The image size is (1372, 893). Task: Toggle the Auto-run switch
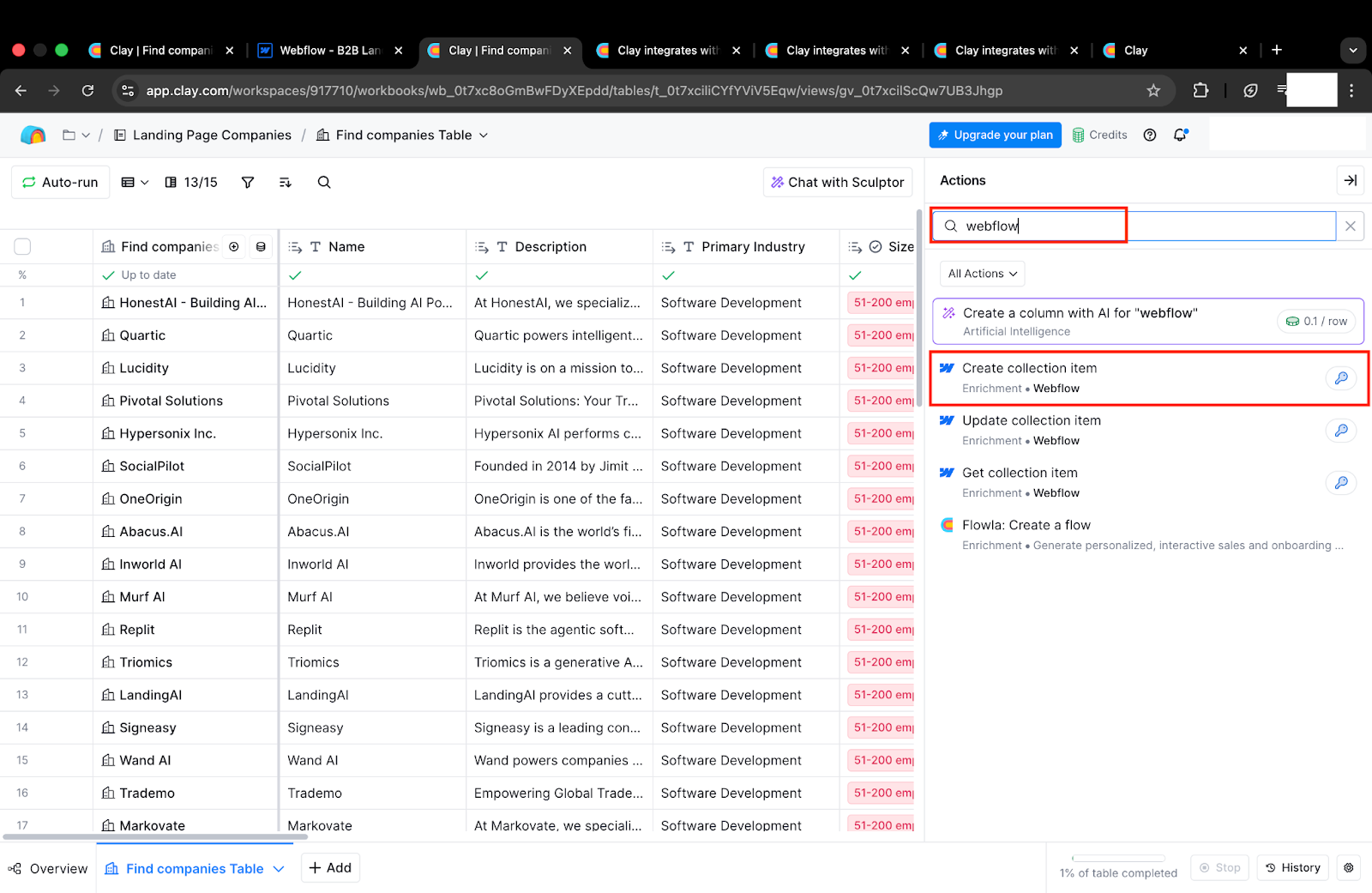[x=60, y=182]
